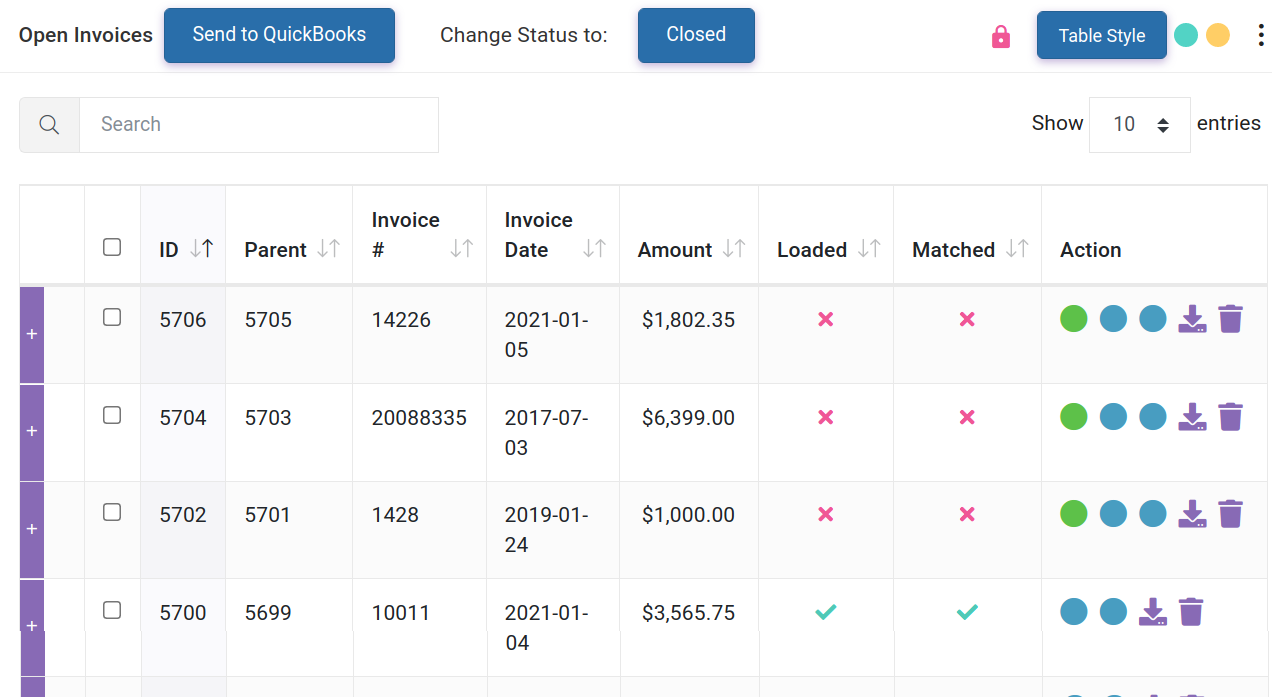The height and width of the screenshot is (697, 1272).
Task: Click the pink lock icon
Action: coord(1001,37)
